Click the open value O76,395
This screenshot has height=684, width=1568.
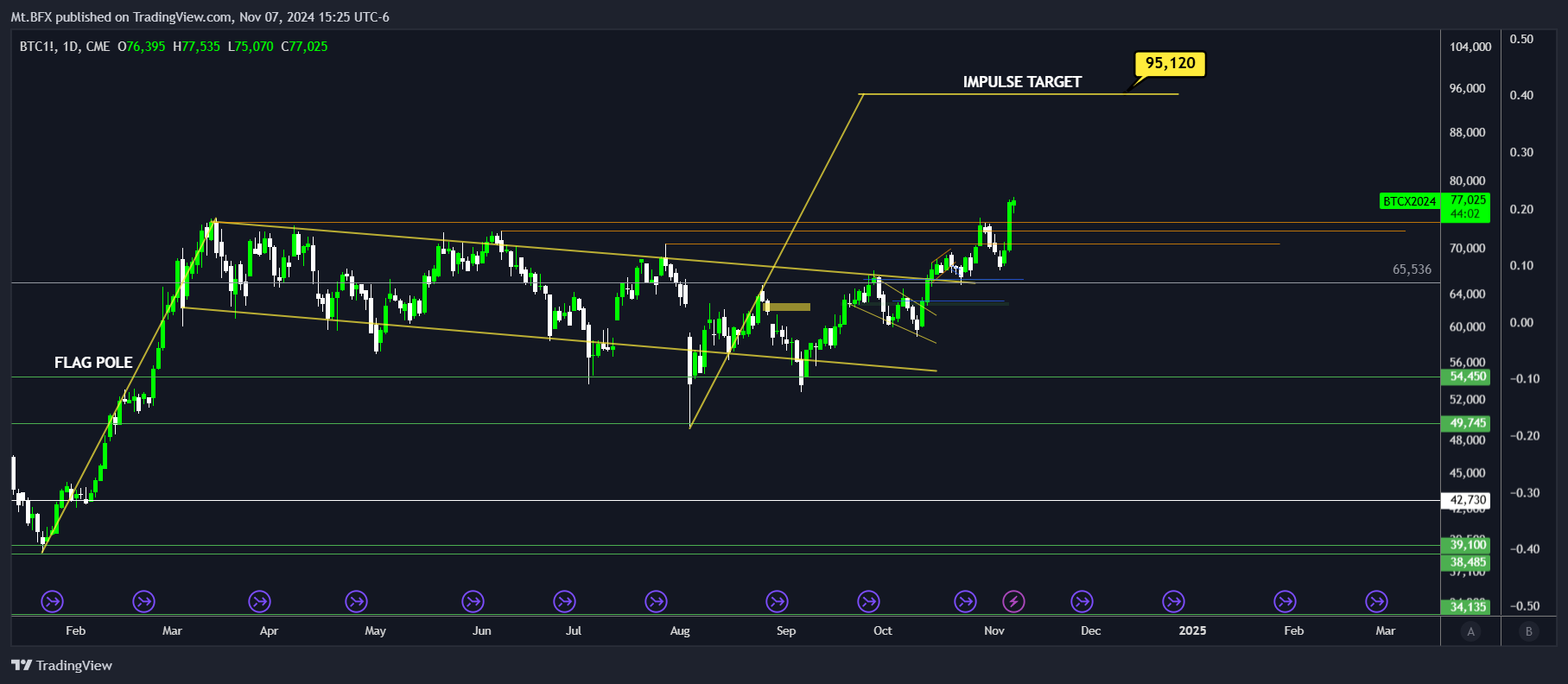141,47
